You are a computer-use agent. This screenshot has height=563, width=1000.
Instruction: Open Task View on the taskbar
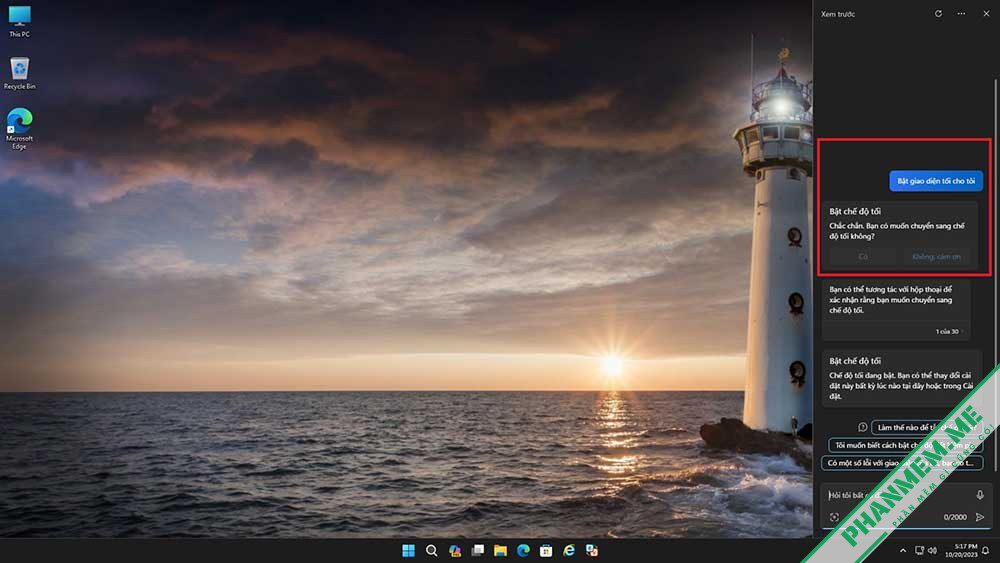(478, 550)
